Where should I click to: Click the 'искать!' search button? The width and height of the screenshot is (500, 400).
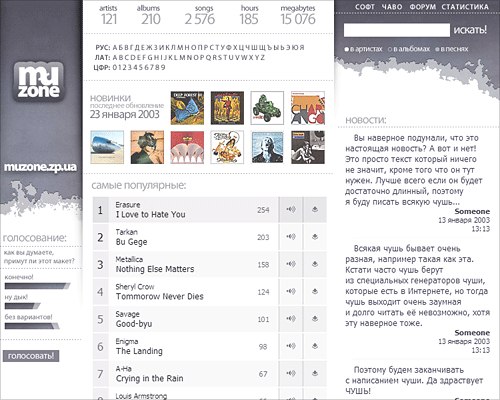(470, 30)
